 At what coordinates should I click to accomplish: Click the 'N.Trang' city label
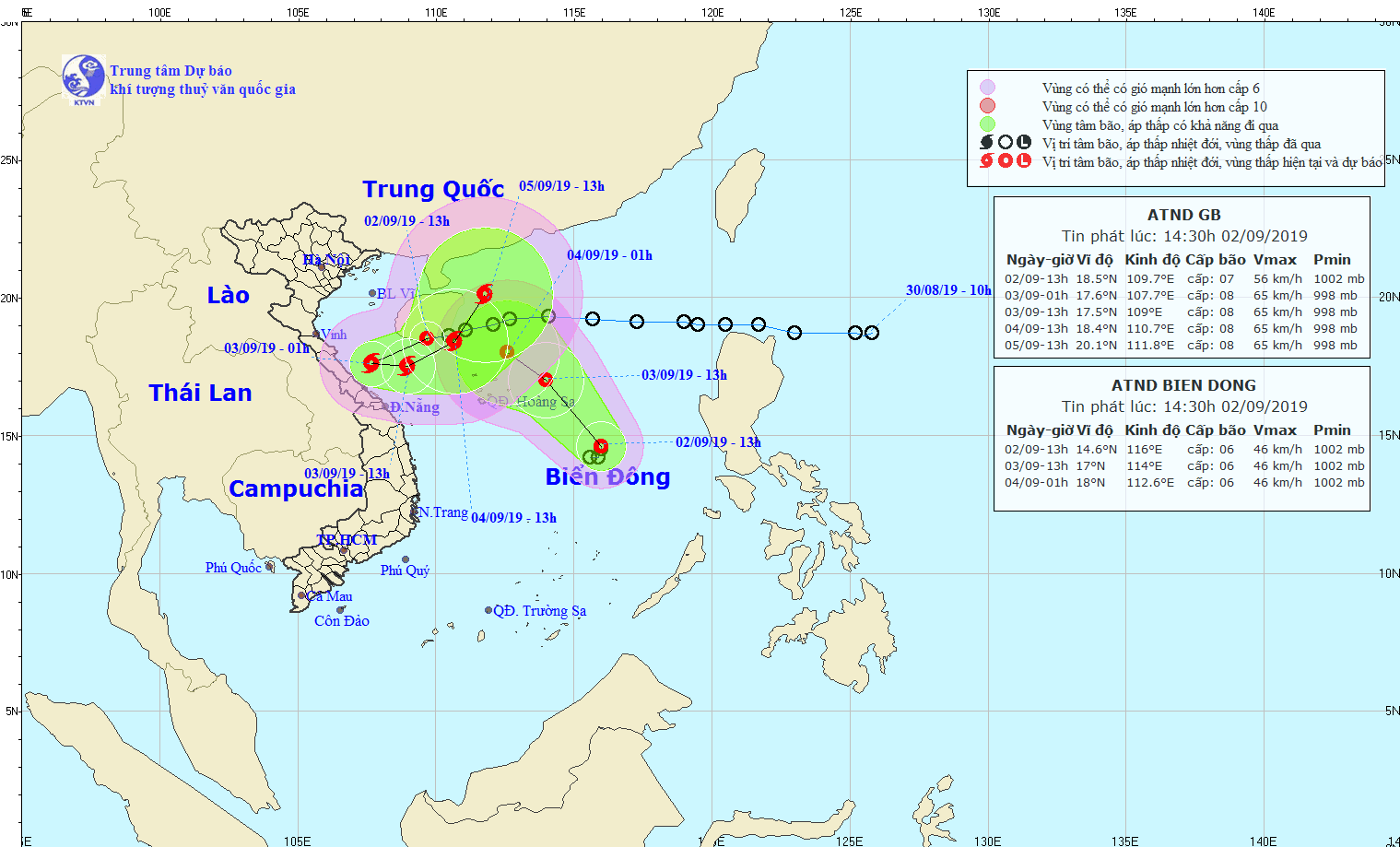pos(443,512)
